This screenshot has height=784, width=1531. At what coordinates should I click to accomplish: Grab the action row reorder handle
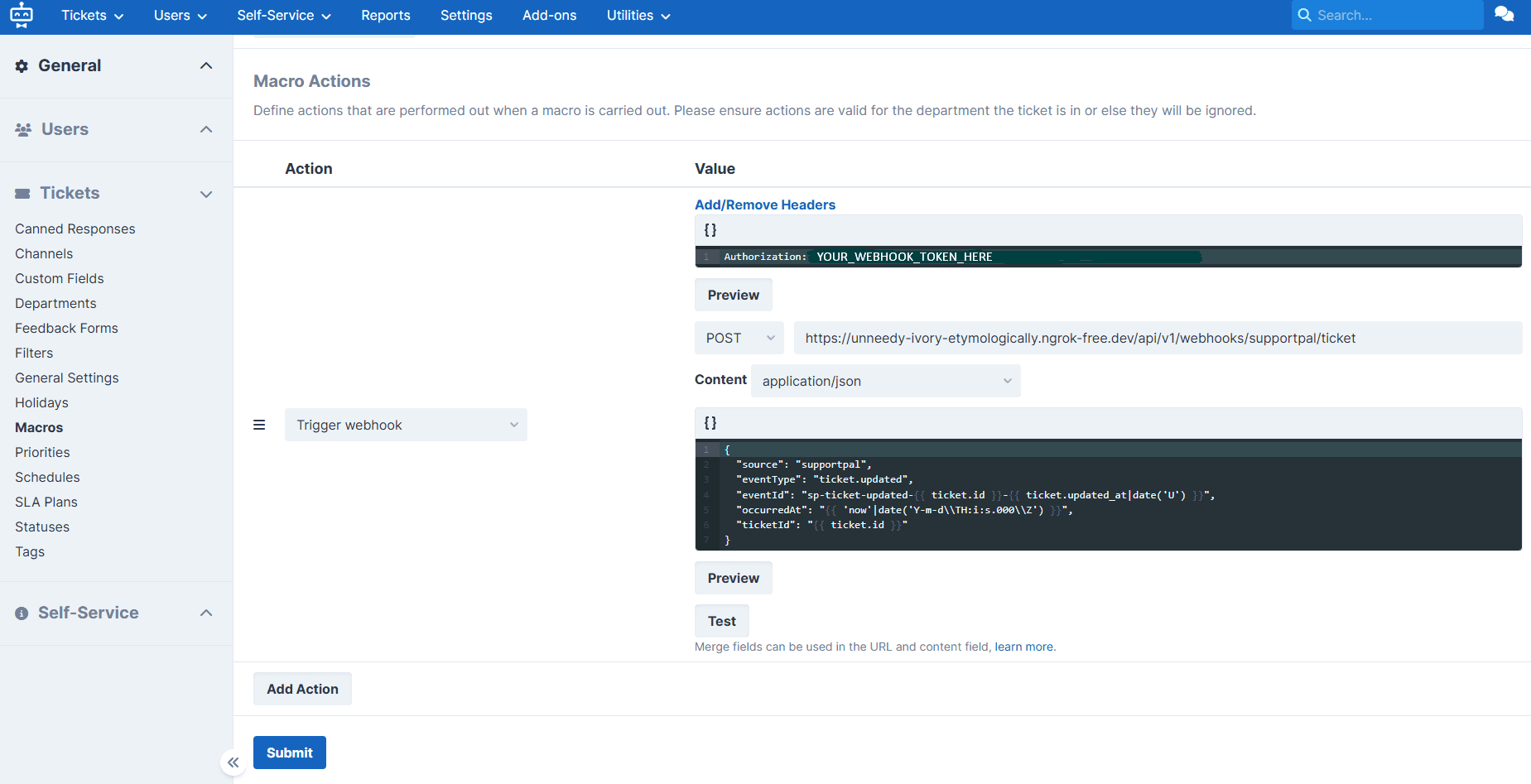(x=259, y=425)
